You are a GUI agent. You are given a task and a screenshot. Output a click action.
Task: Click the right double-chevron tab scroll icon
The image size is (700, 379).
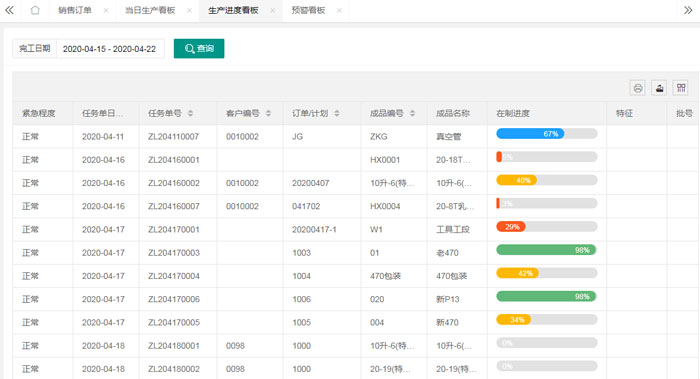click(x=688, y=10)
